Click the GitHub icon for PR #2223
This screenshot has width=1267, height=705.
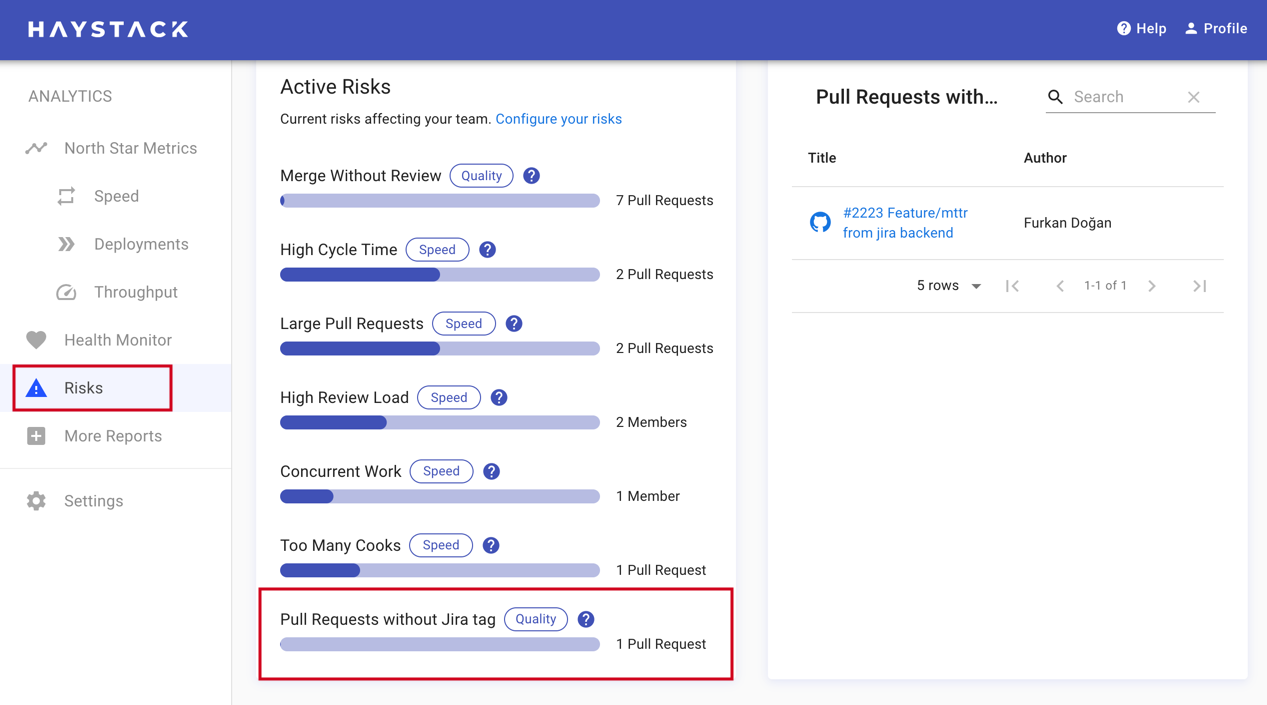click(820, 222)
